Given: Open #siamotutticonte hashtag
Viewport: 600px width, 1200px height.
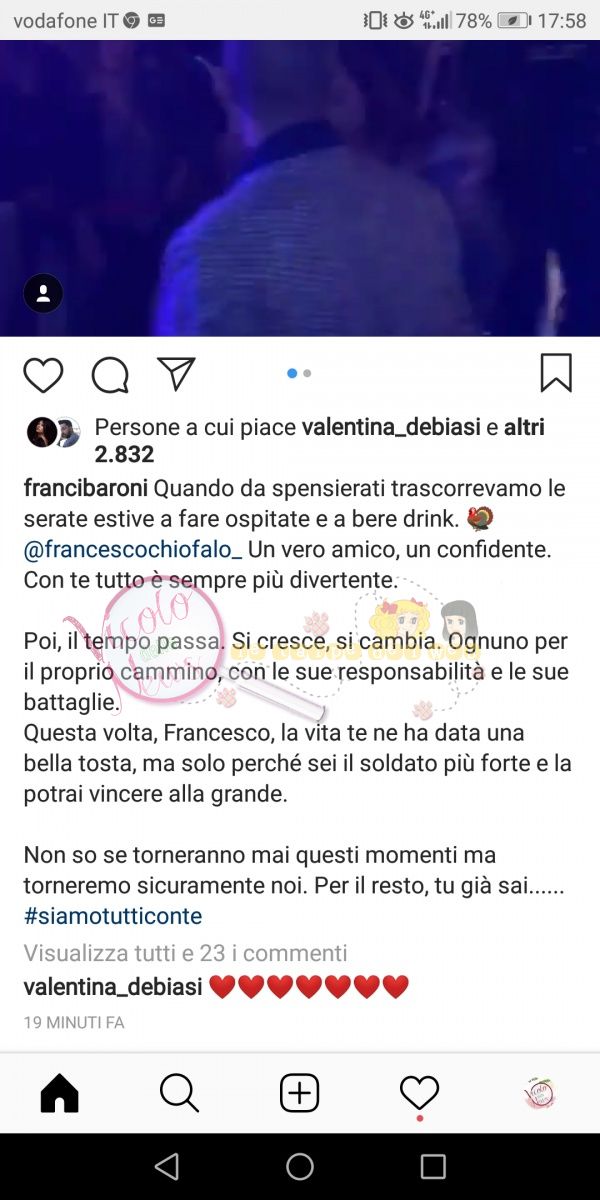Looking at the screenshot, I should 113,916.
